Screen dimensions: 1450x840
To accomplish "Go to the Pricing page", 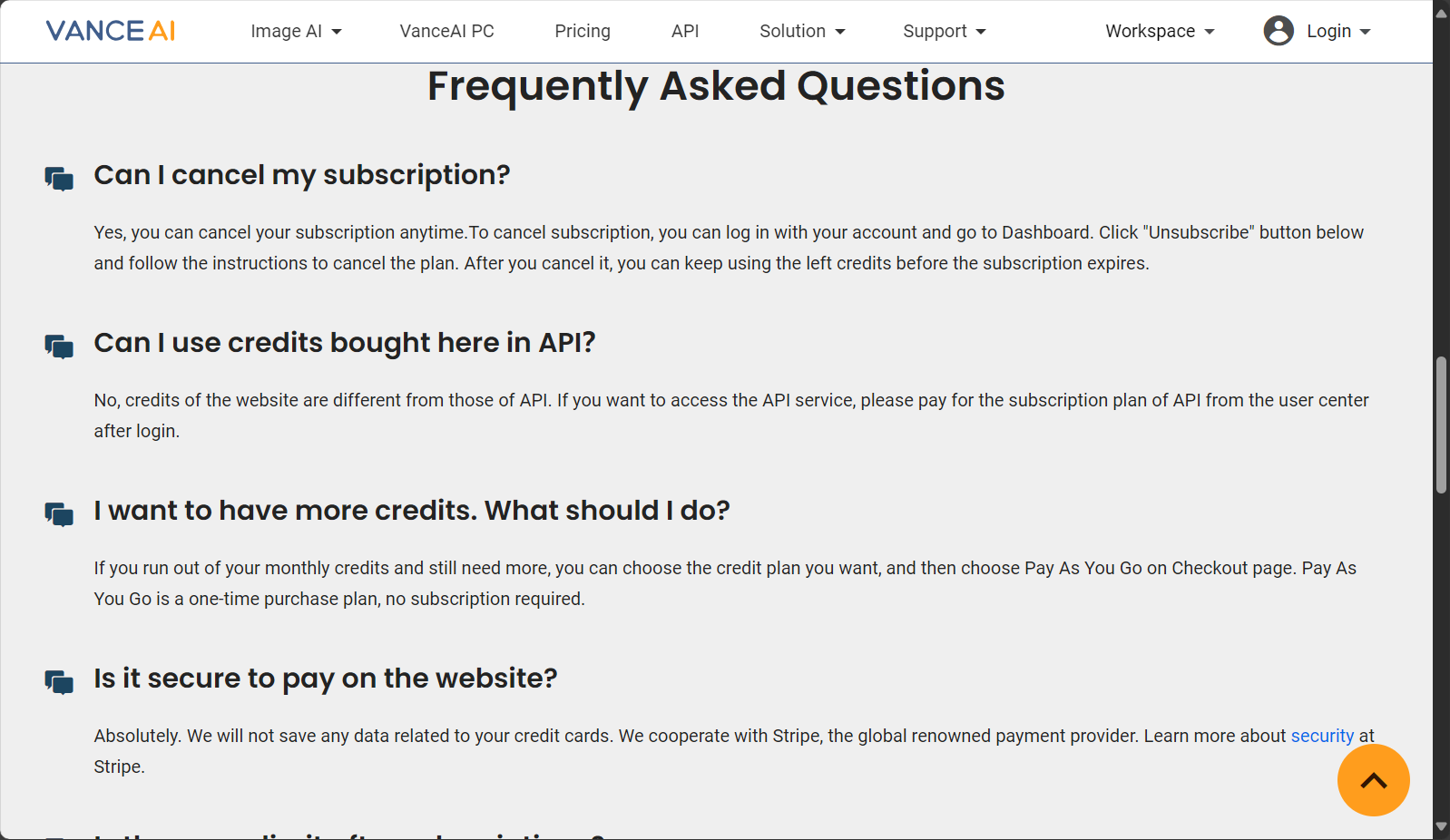I will click(x=583, y=31).
